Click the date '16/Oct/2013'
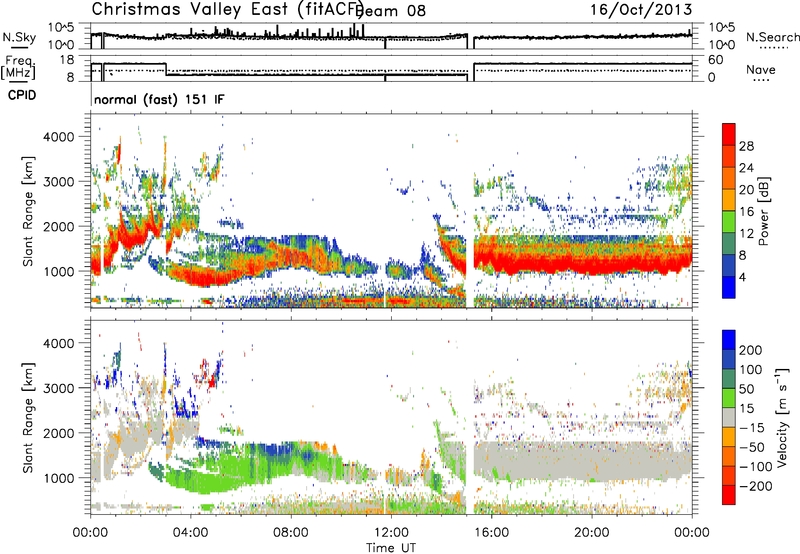 point(641,10)
